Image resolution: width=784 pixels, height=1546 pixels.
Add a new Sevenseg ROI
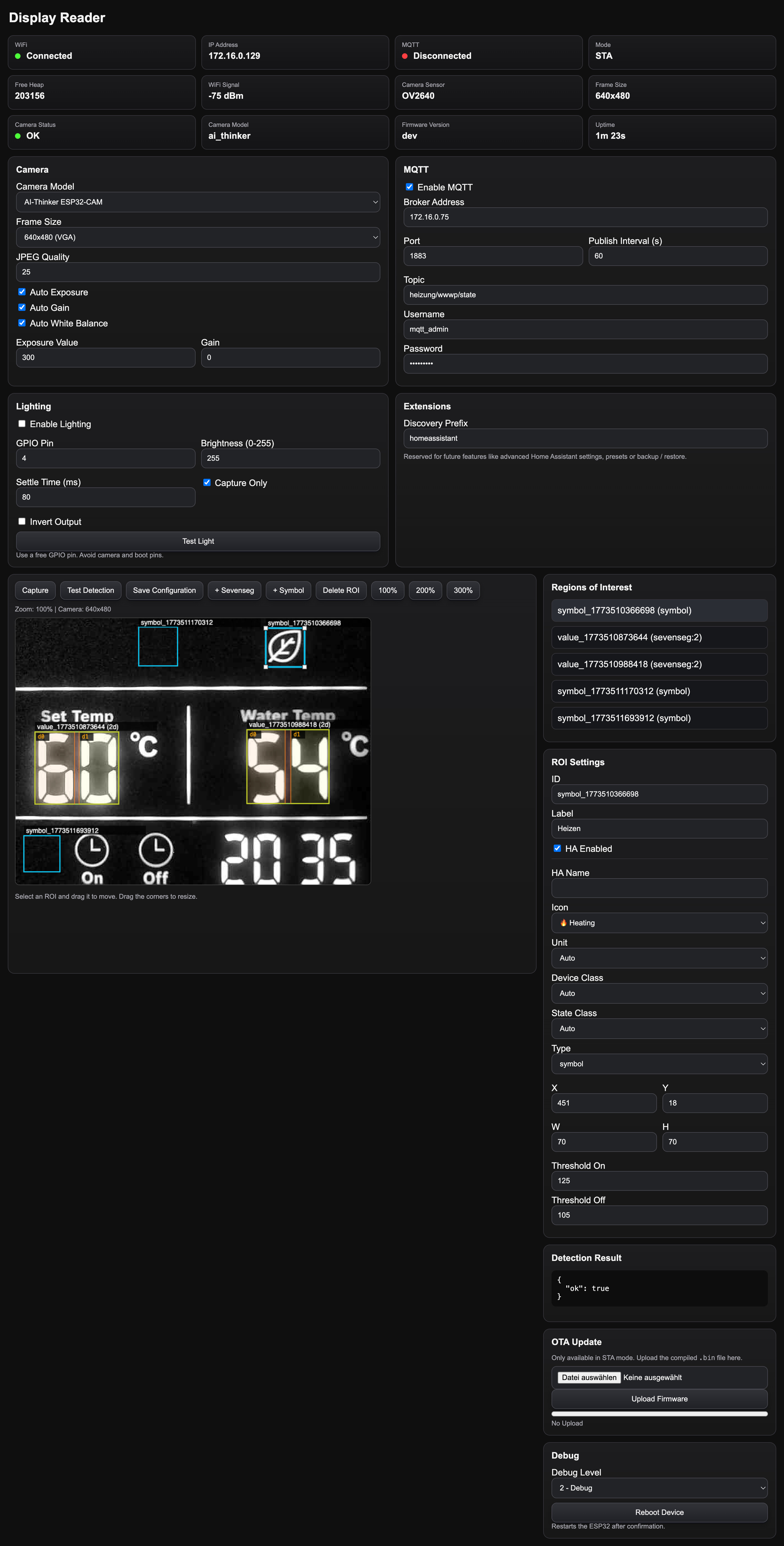point(234,590)
